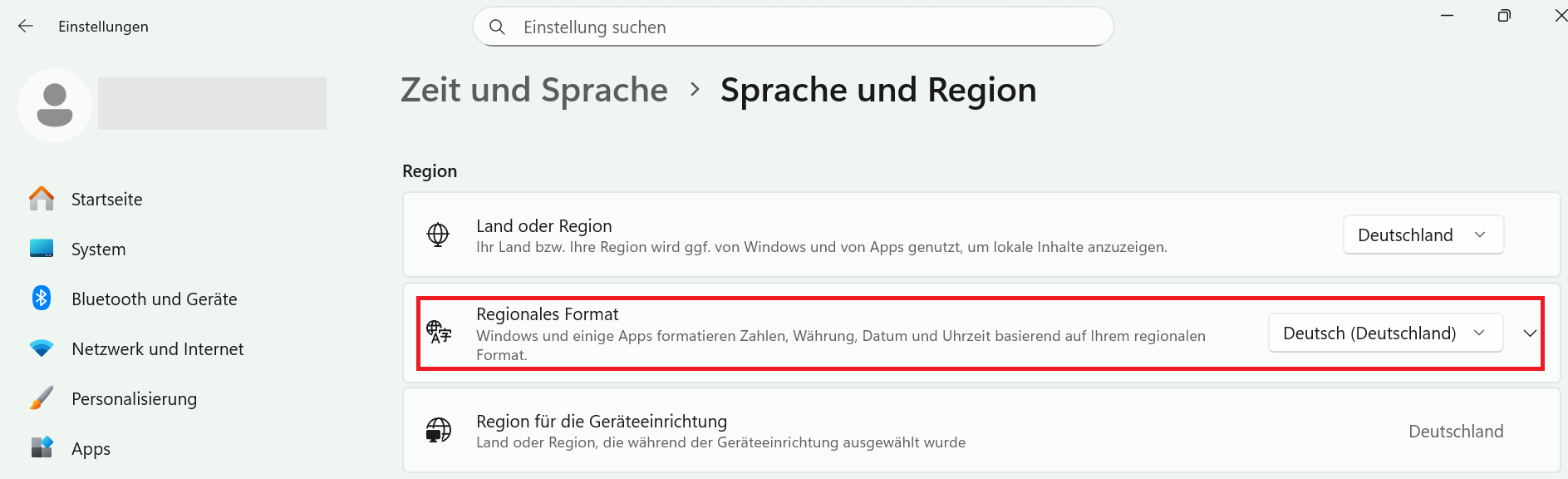
Task: Click the Apps icon in sidebar
Action: (42, 447)
